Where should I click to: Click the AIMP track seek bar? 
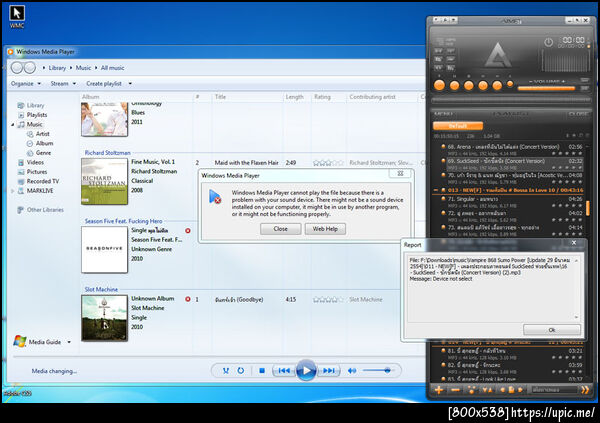[x=511, y=100]
